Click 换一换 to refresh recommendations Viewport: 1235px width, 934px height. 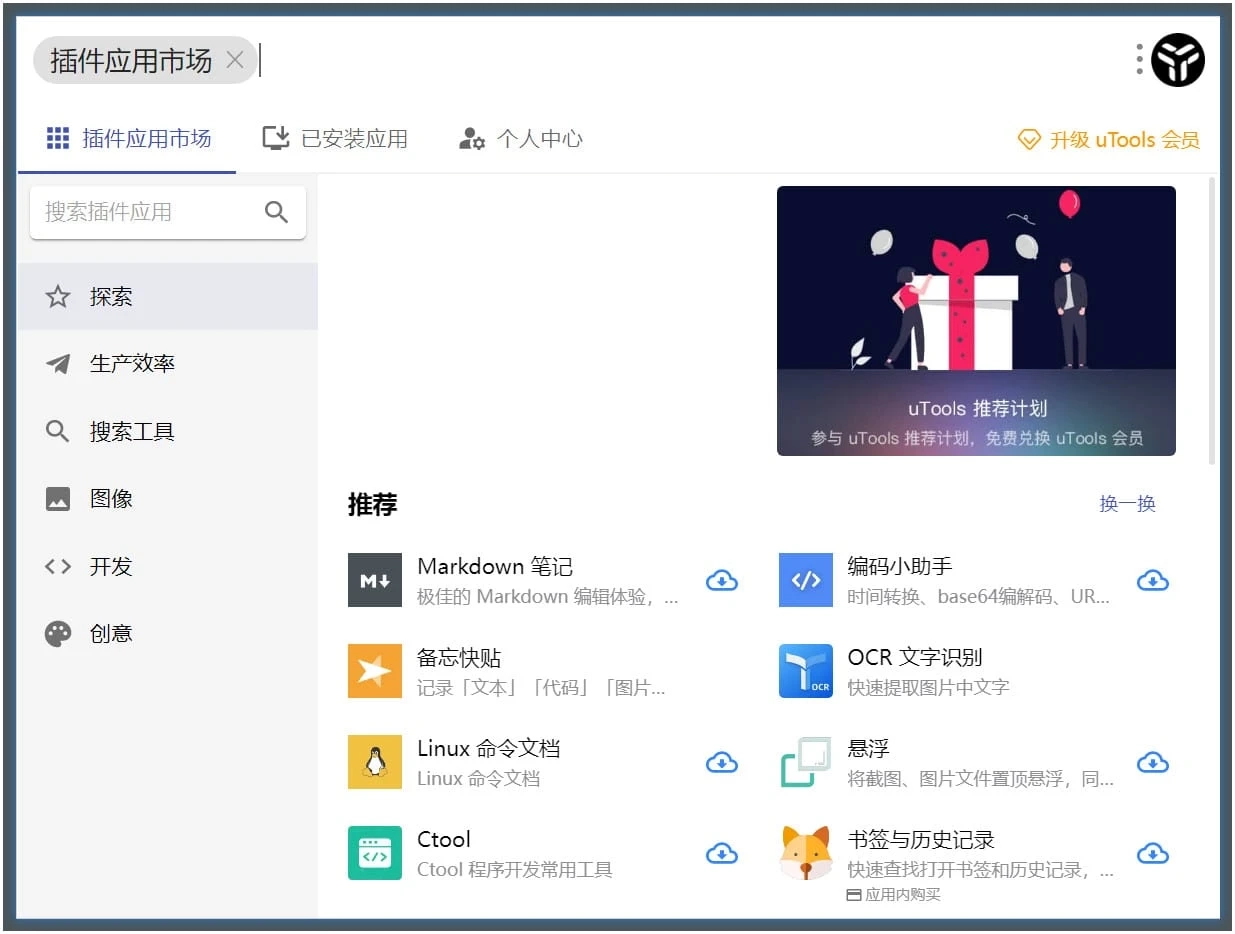pyautogui.click(x=1127, y=504)
